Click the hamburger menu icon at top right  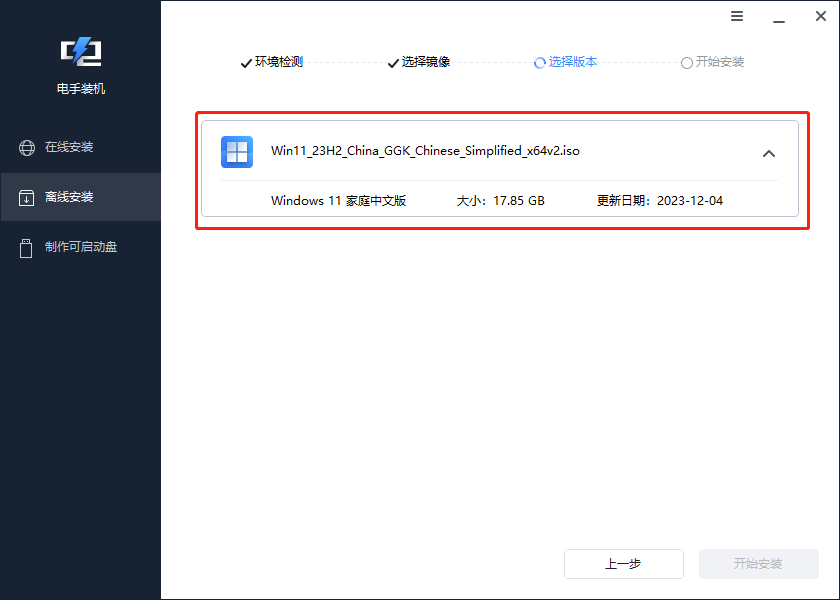(x=737, y=16)
